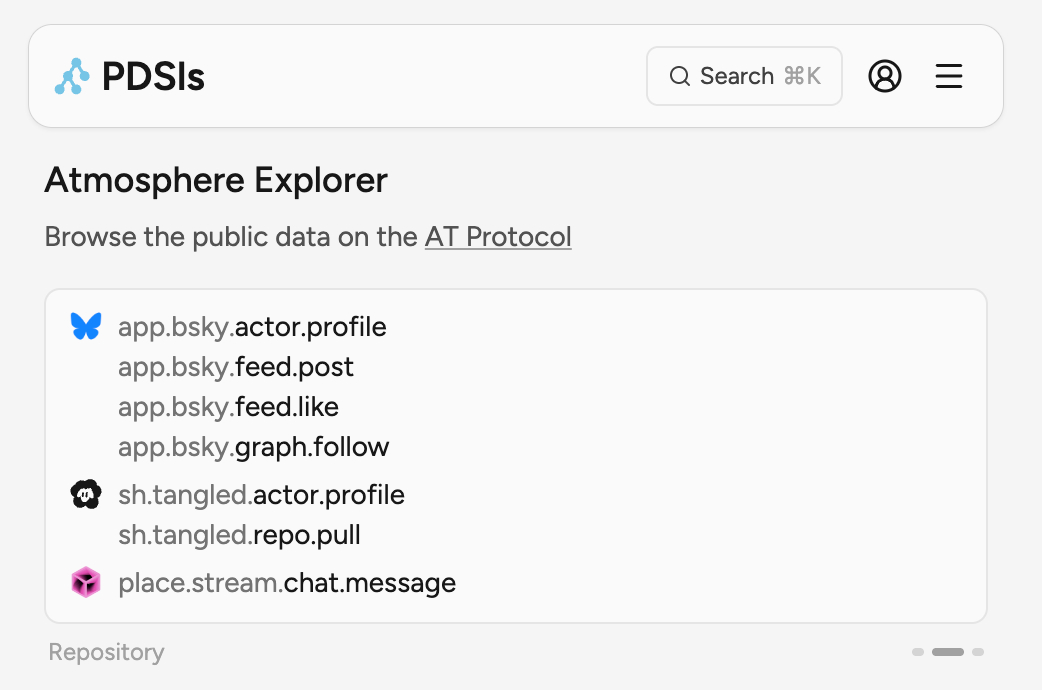Open sh.tangled.repo.pull entry
Image resolution: width=1042 pixels, height=690 pixels.
239,535
